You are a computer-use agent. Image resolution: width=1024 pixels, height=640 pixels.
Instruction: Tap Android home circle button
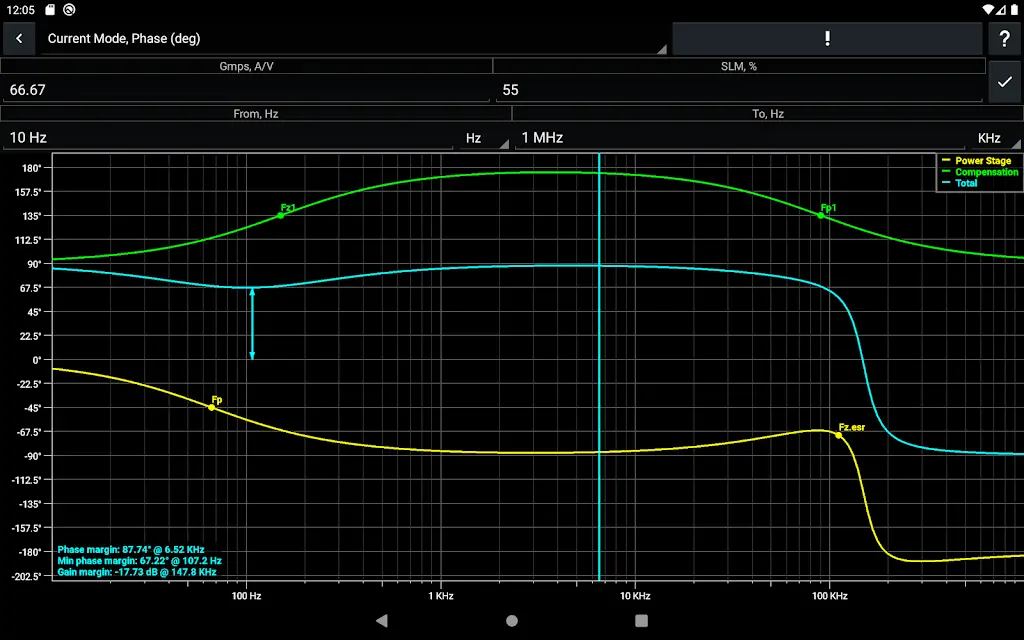click(512, 620)
